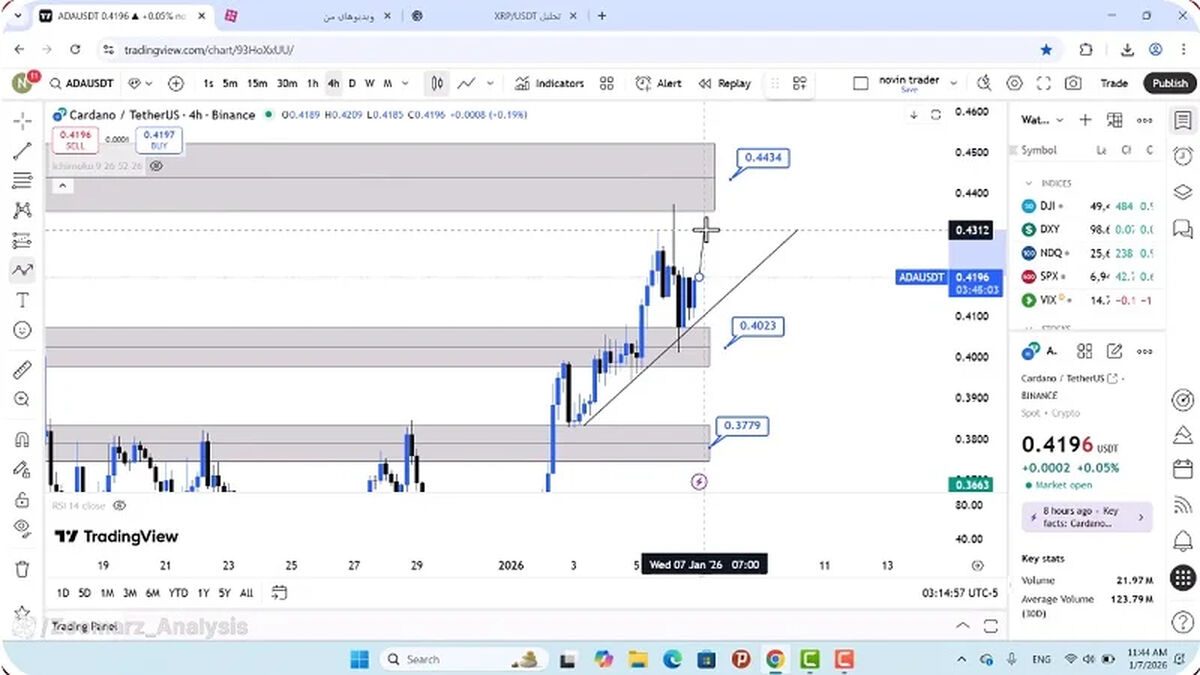Toggle stay in drawing mode
Viewport: 1200px width, 675px height.
point(22,469)
